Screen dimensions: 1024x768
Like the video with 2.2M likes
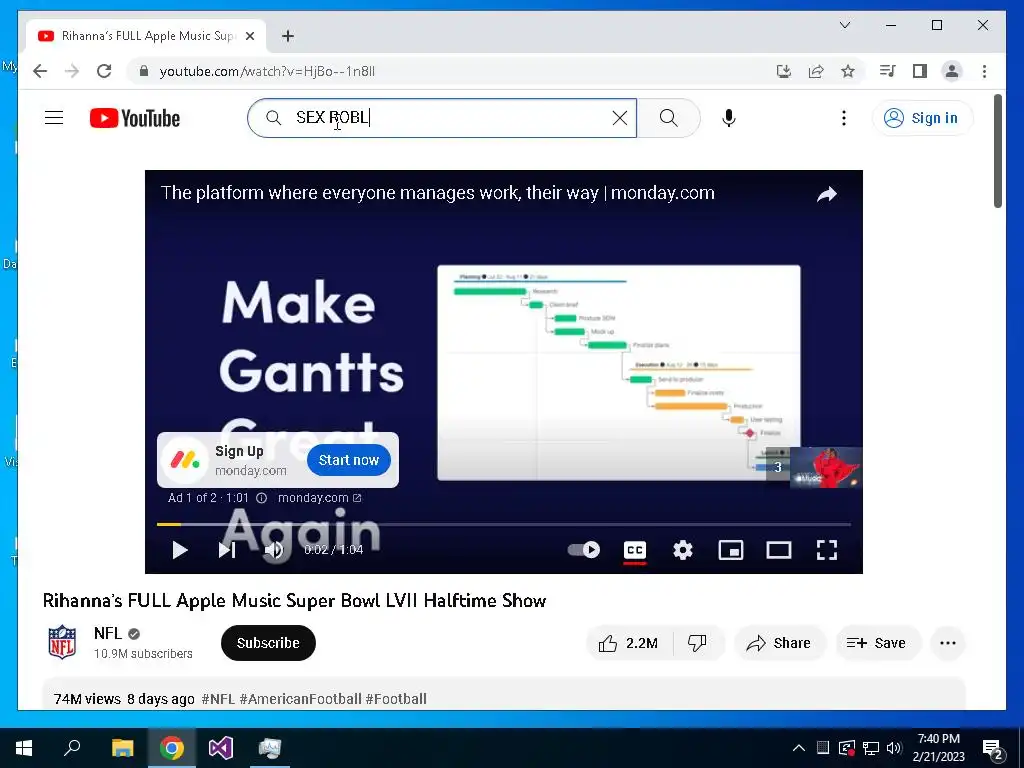click(x=628, y=643)
